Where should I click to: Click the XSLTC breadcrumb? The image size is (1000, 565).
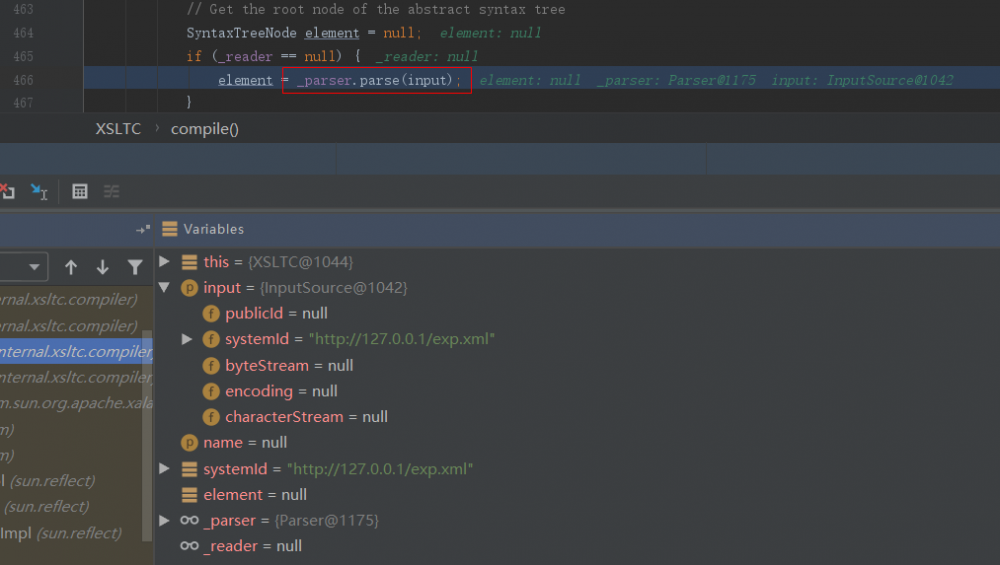[118, 129]
